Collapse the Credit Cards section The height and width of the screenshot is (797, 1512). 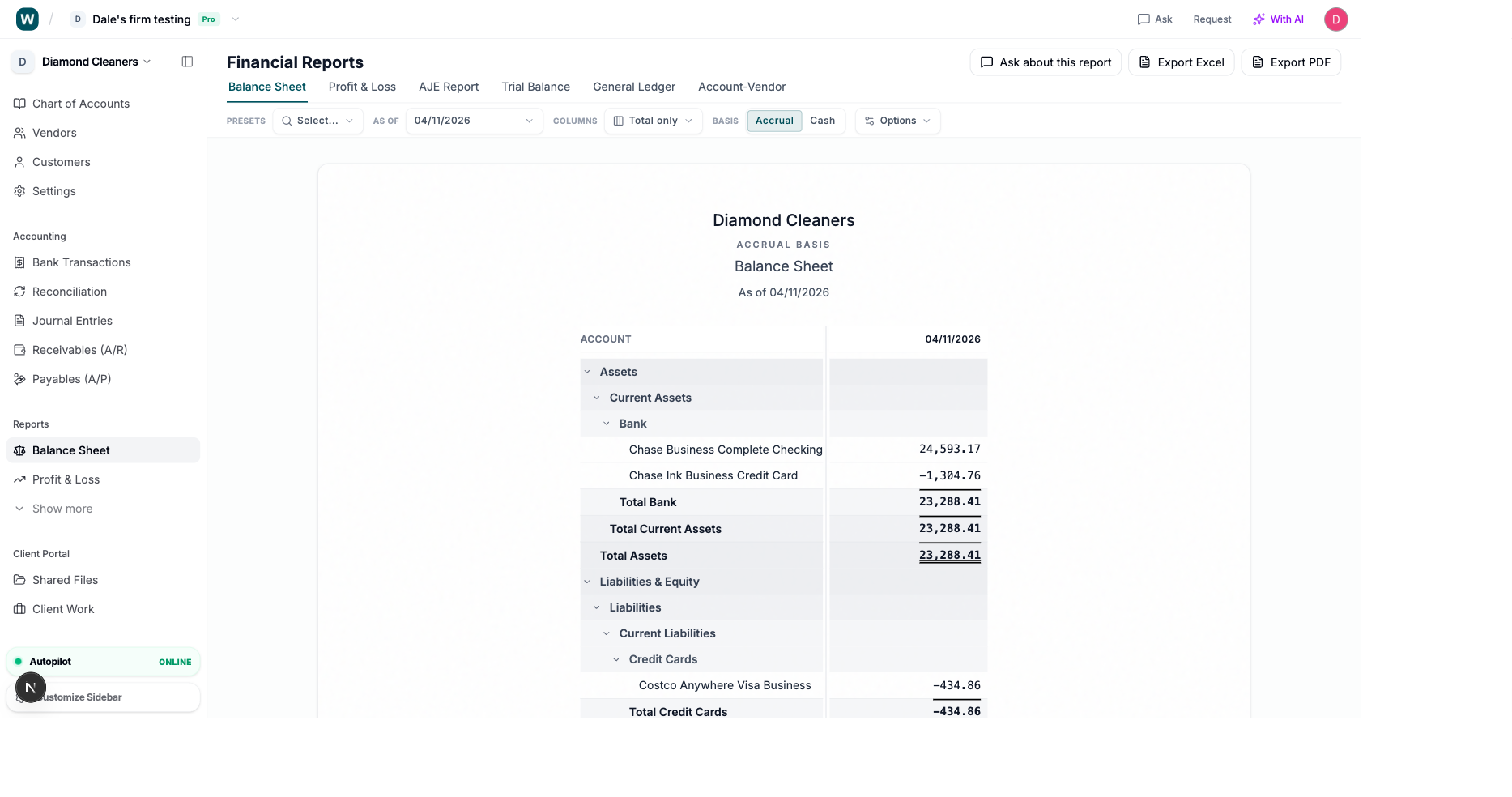(616, 658)
